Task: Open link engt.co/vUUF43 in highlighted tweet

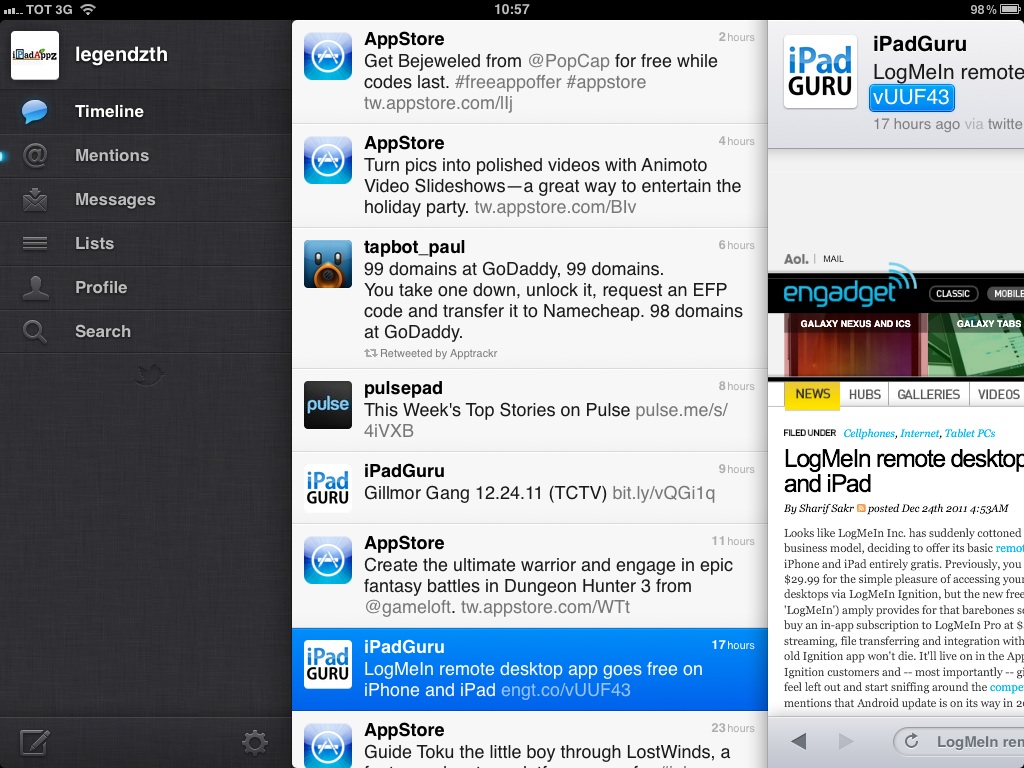Action: 566,690
